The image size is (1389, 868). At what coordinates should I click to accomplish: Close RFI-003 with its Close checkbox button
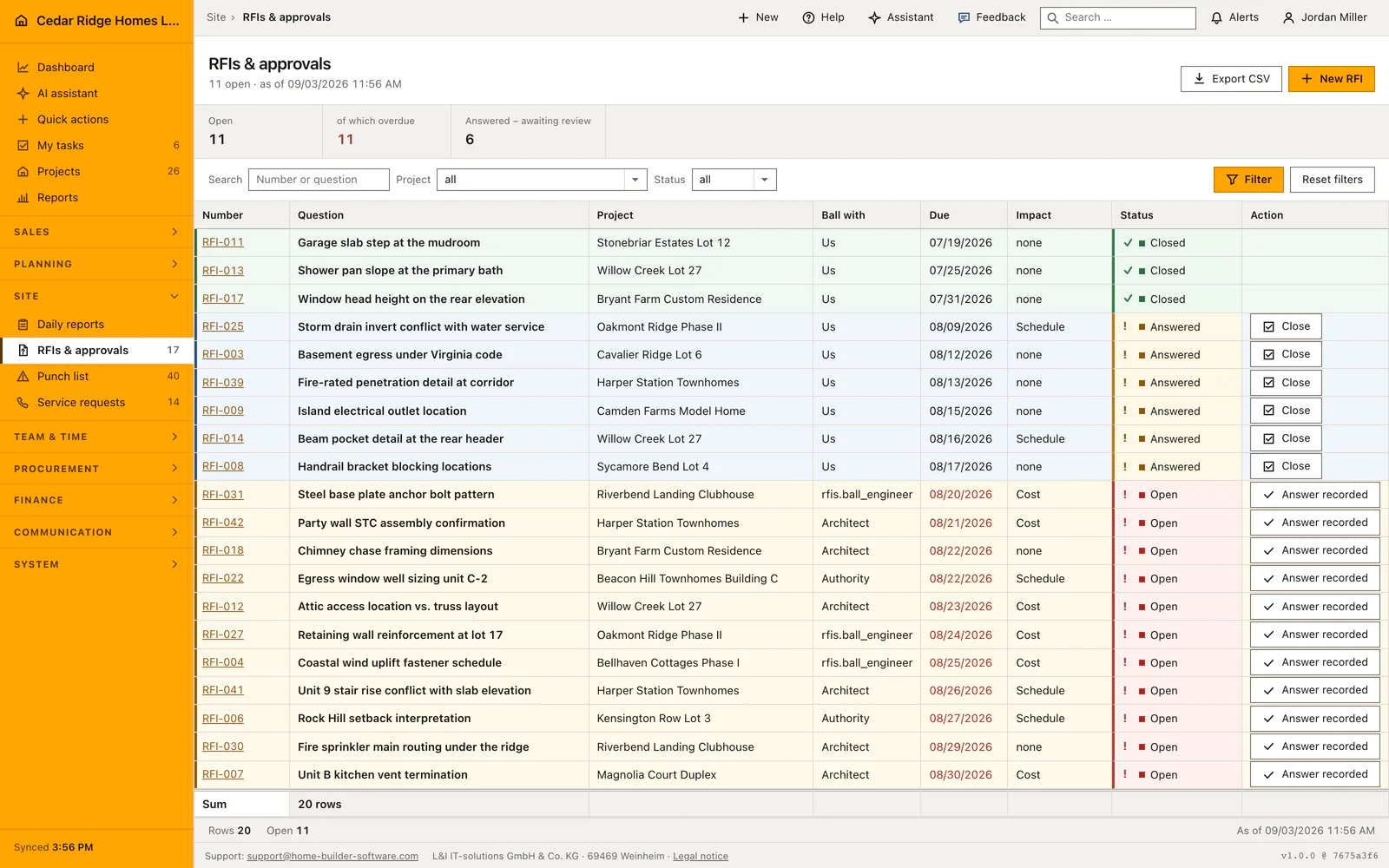pyautogui.click(x=1286, y=354)
